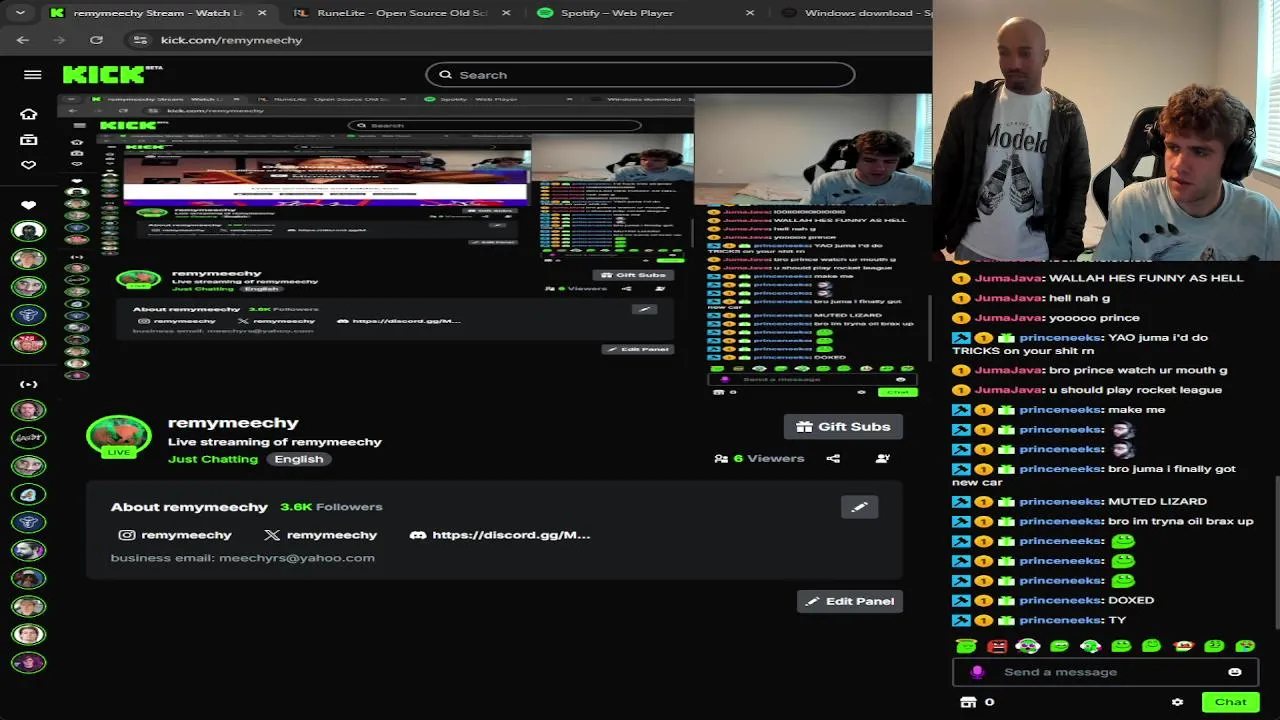Open site information icon in address bar
The height and width of the screenshot is (720, 1280).
click(140, 40)
